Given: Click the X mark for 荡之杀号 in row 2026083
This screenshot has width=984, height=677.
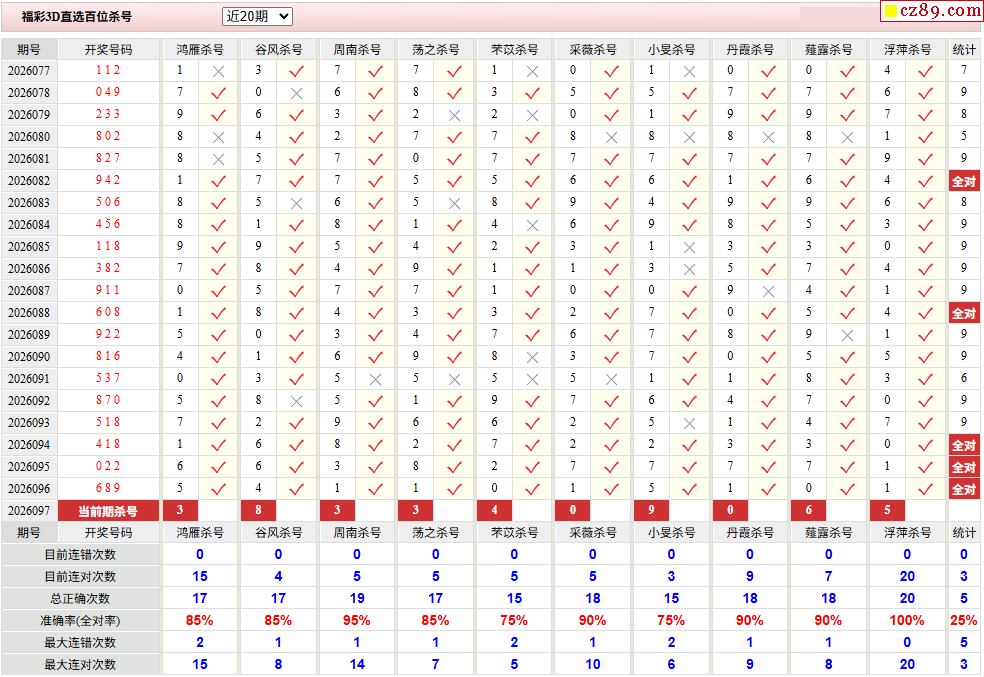Looking at the screenshot, I should (454, 203).
